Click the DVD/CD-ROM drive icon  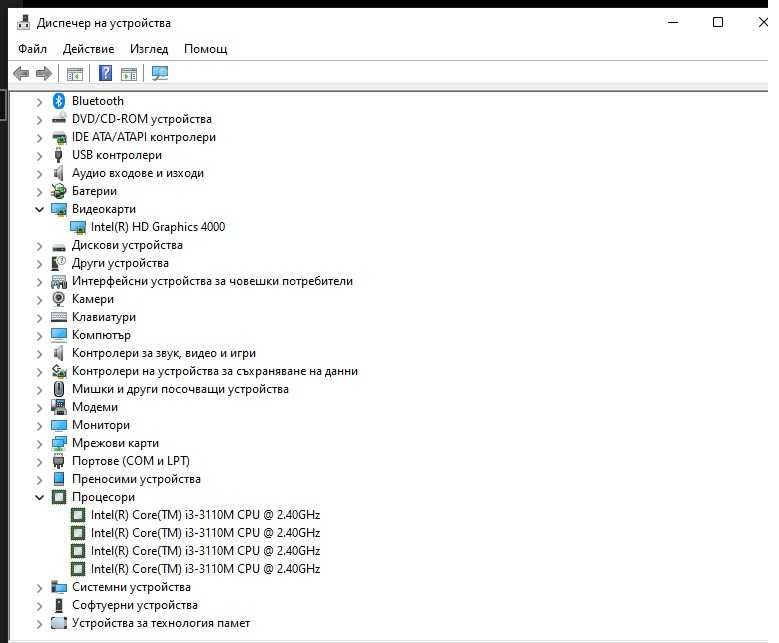click(x=59, y=119)
